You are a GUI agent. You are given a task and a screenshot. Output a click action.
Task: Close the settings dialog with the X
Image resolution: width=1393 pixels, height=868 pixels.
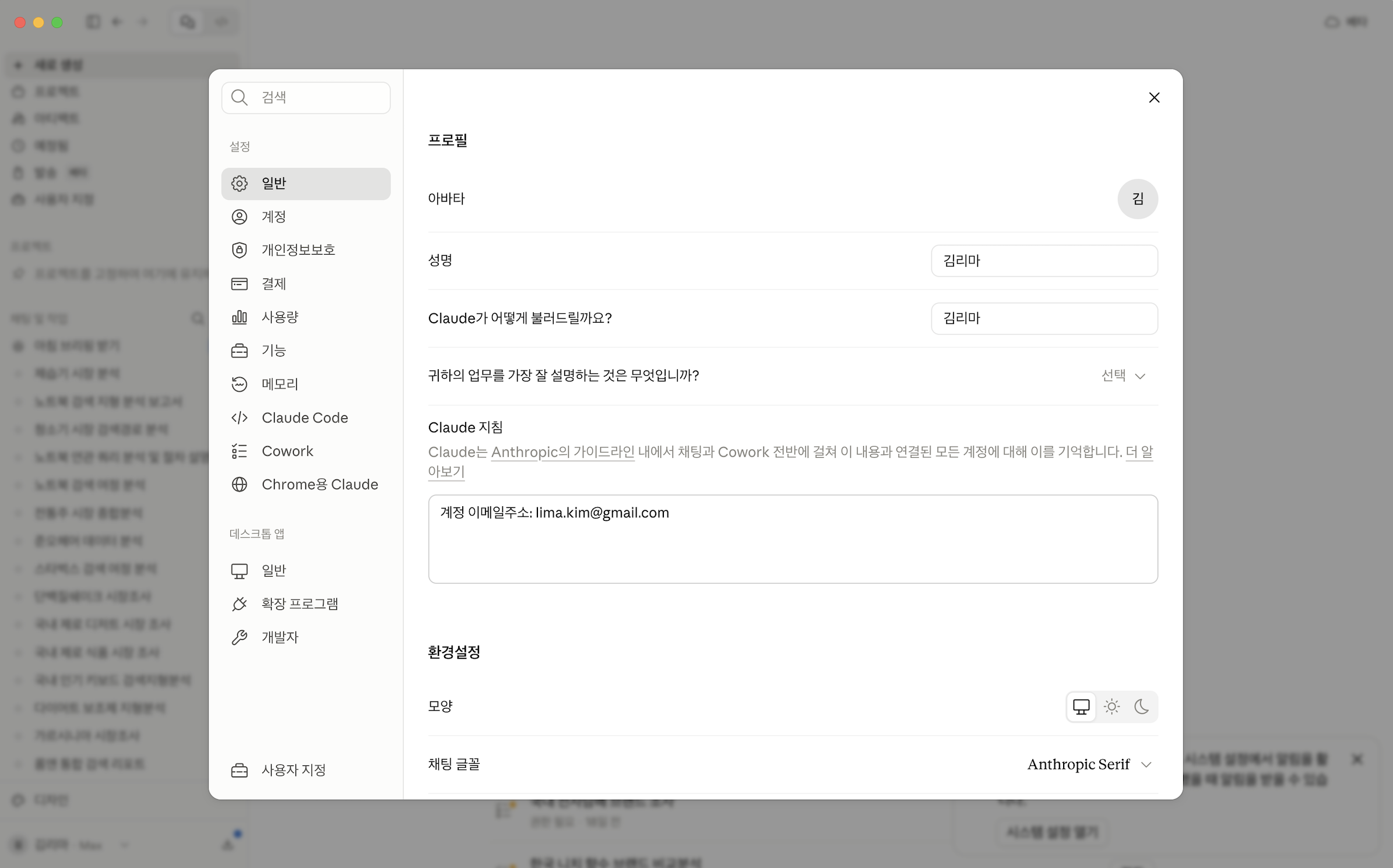[1154, 97]
